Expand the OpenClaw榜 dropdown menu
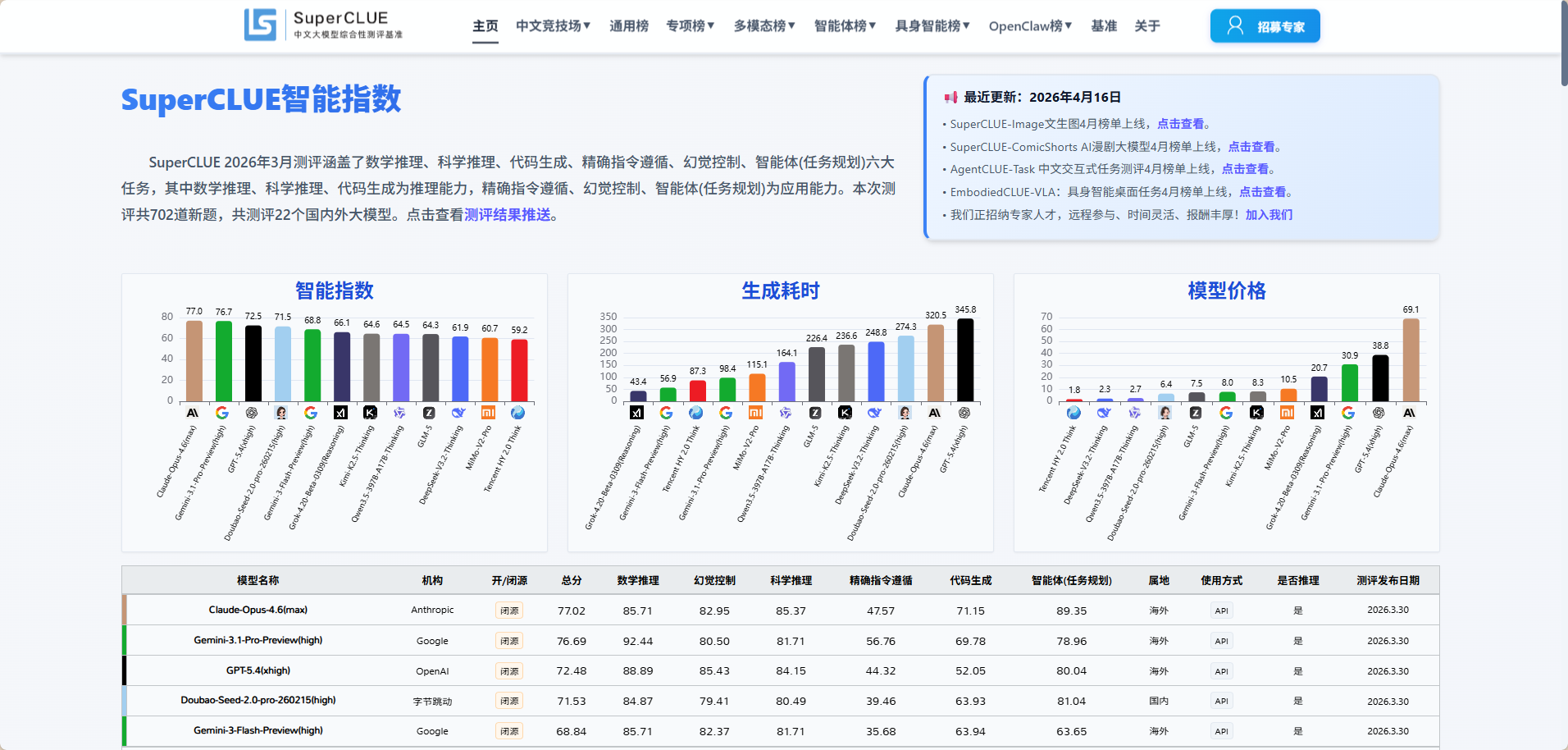Viewport: 1568px width, 750px height. 1030,26
